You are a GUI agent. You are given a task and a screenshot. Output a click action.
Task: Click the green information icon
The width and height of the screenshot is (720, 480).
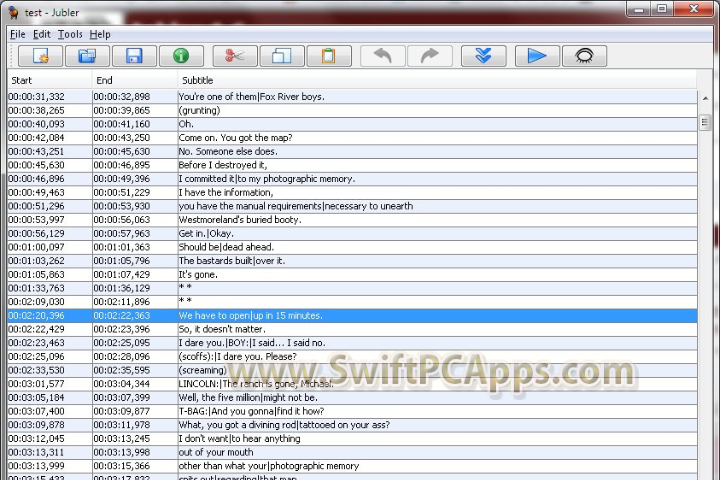coord(181,56)
